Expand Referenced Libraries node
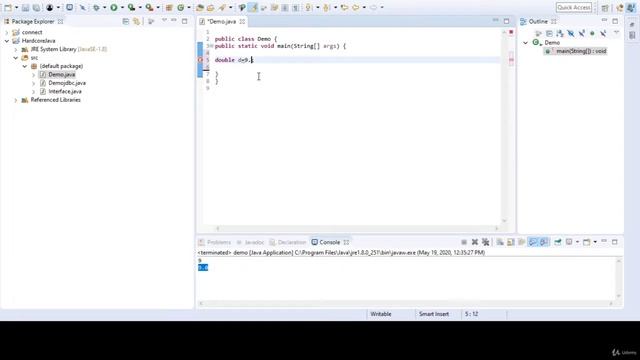 coord(16,100)
